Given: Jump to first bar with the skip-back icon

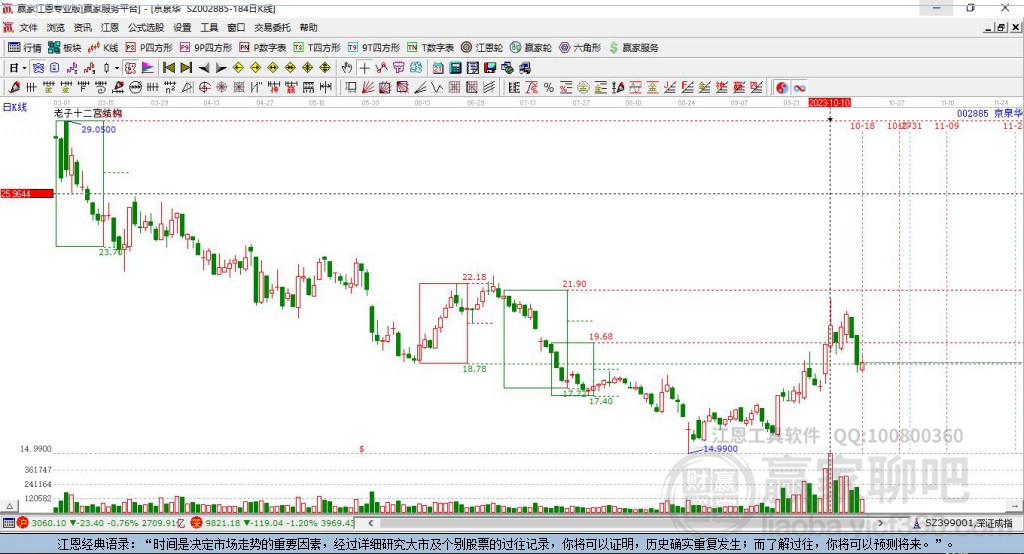Looking at the screenshot, I should [169, 68].
